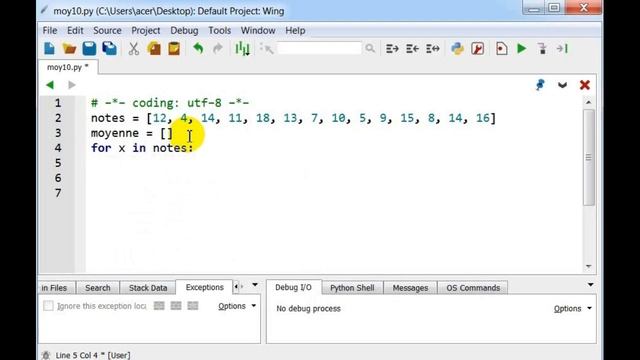Viewport: 640px width, 360px height.
Task: Click the '# -*- coding: utf-8 -*-' comment
Action: click(170, 103)
